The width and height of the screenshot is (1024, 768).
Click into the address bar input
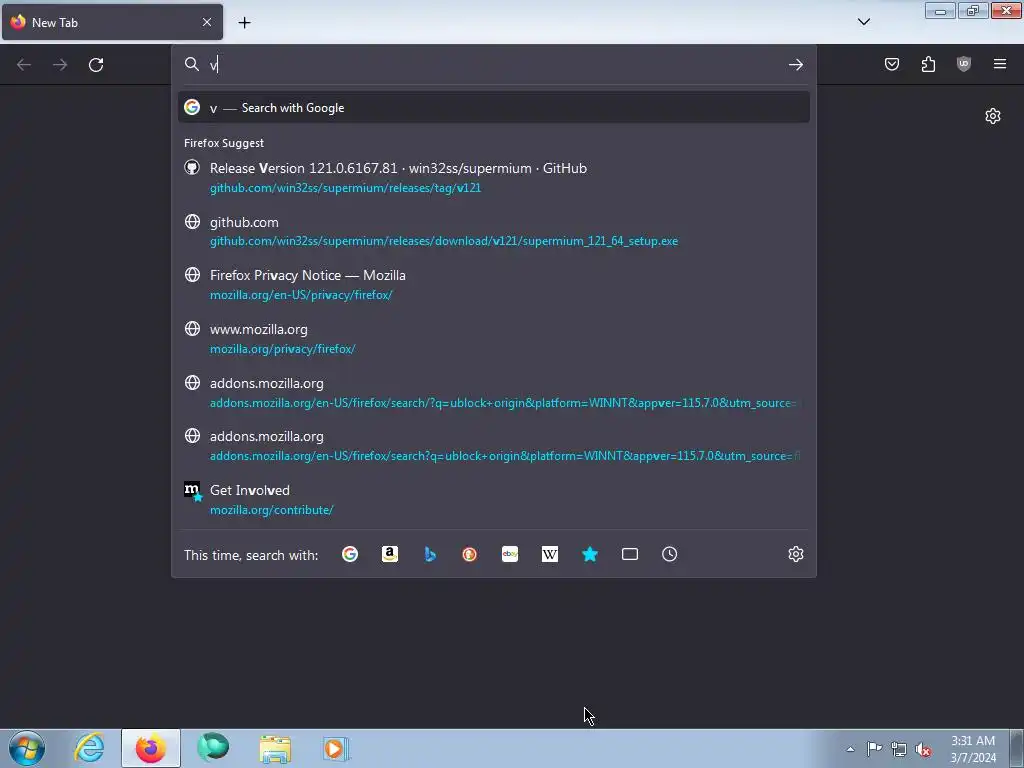click(493, 65)
